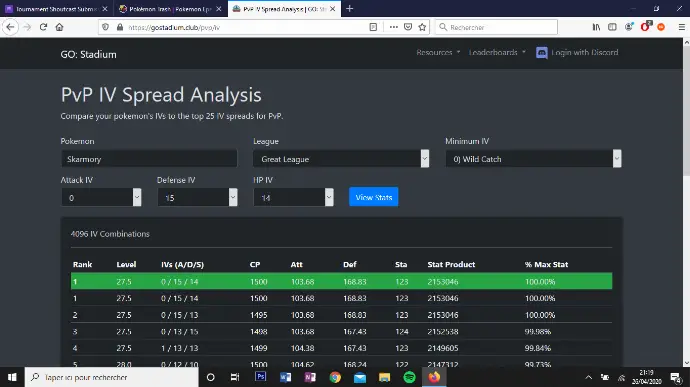Click Login with Discord link
The height and width of the screenshot is (387, 690).
pos(577,52)
